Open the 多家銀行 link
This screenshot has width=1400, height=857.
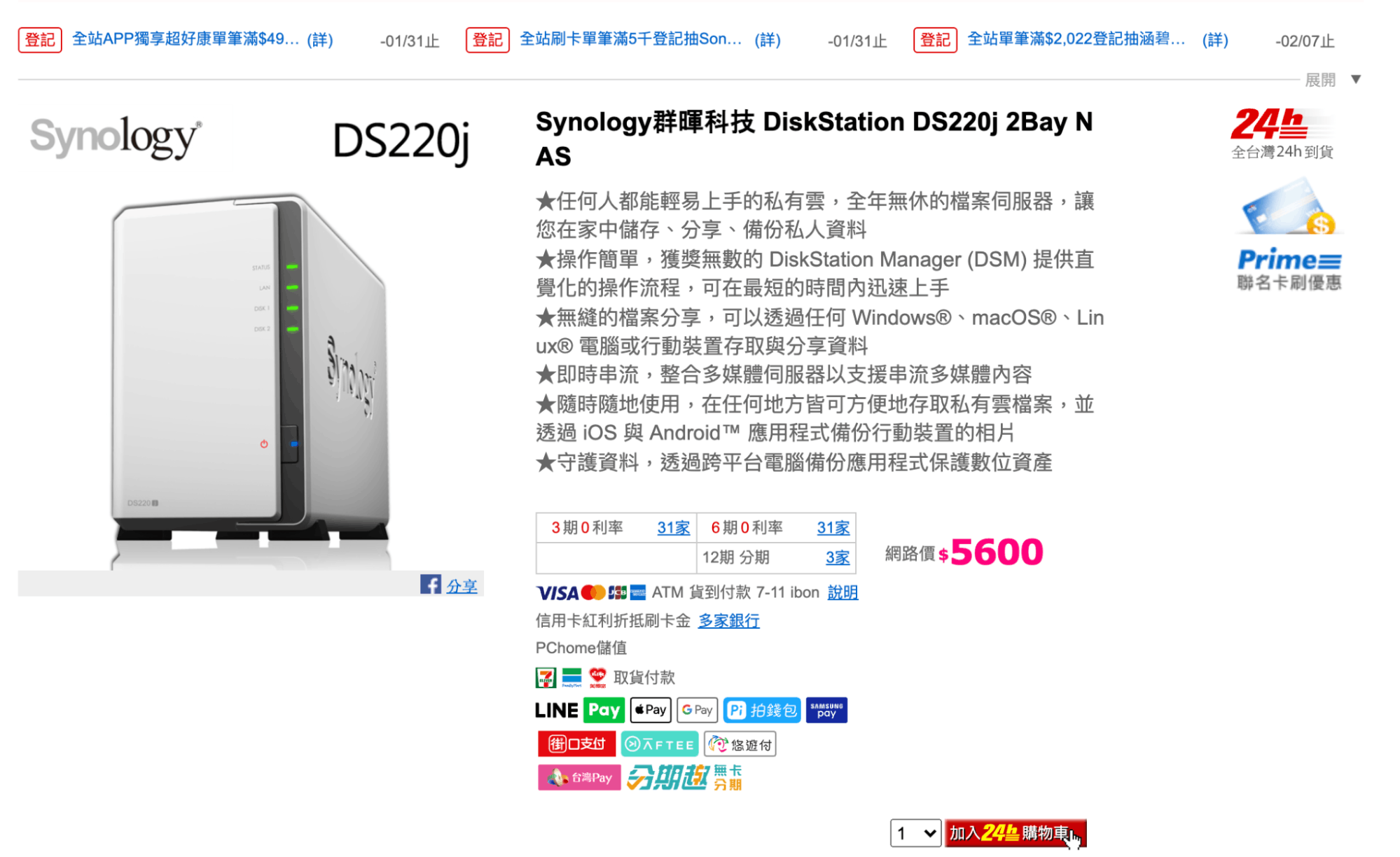[x=728, y=620]
